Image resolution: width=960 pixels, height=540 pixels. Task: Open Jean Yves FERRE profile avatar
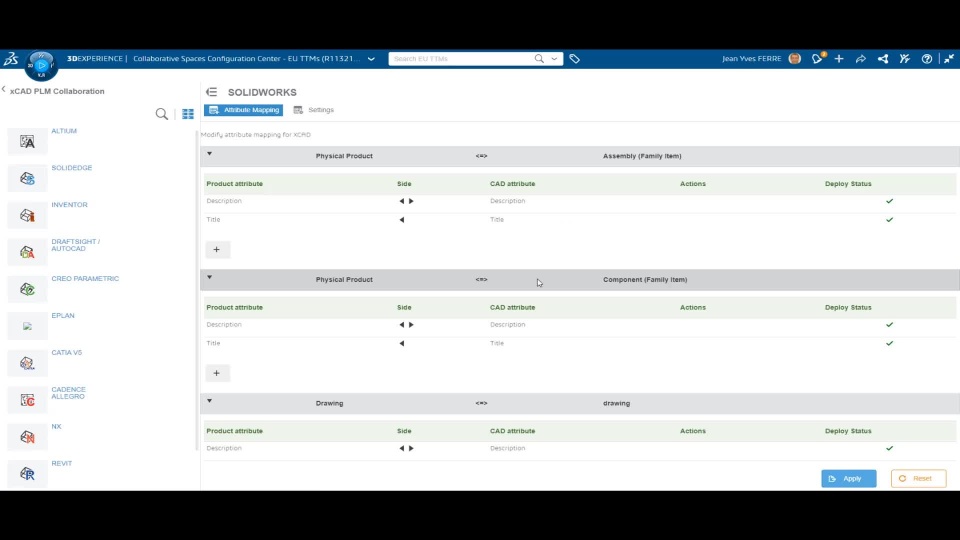pyautogui.click(x=795, y=59)
